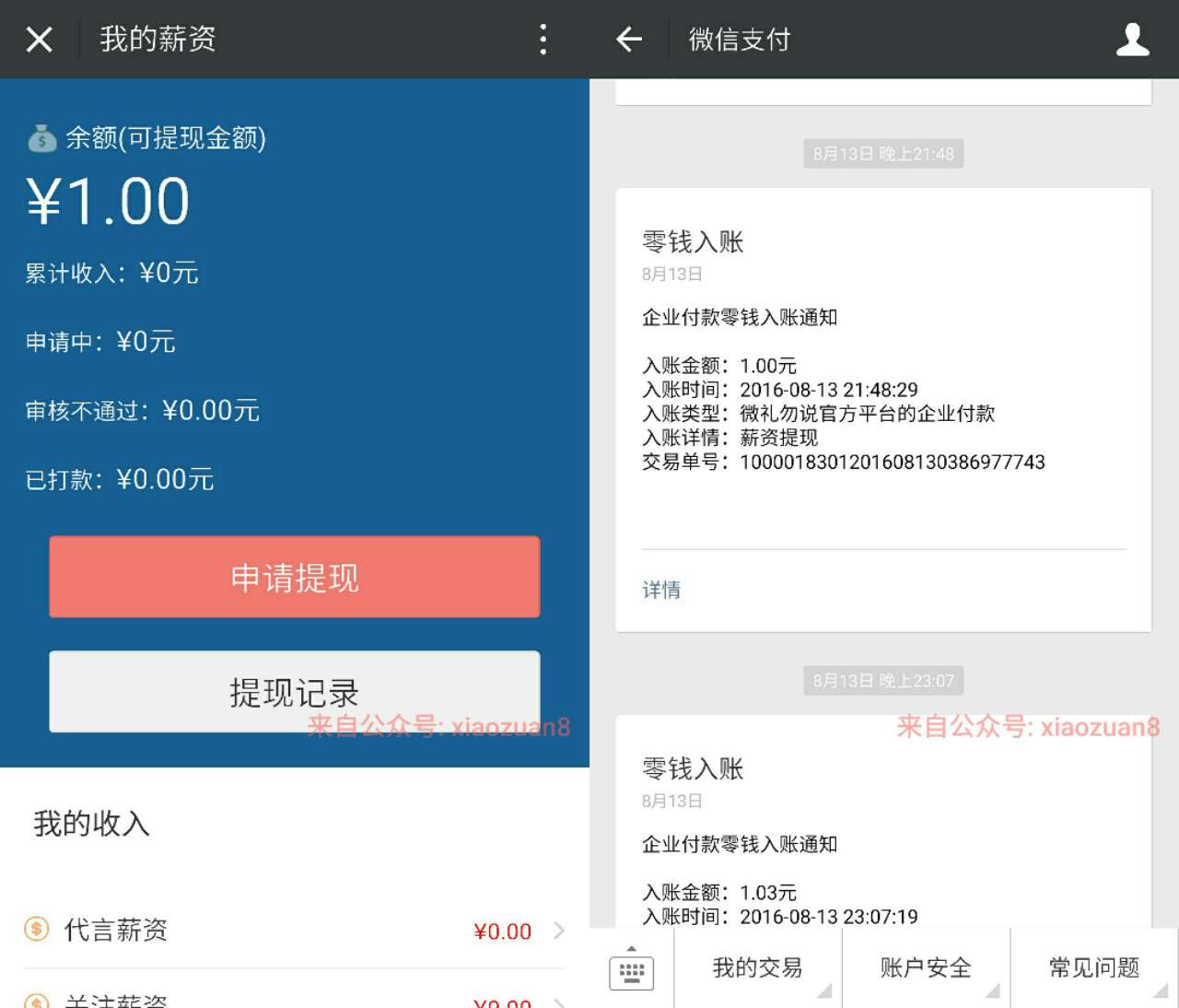This screenshot has height=1008, width=1179.
Task: Tap 入账类型 微礼勿说官方平台 line
Action: tap(819, 414)
